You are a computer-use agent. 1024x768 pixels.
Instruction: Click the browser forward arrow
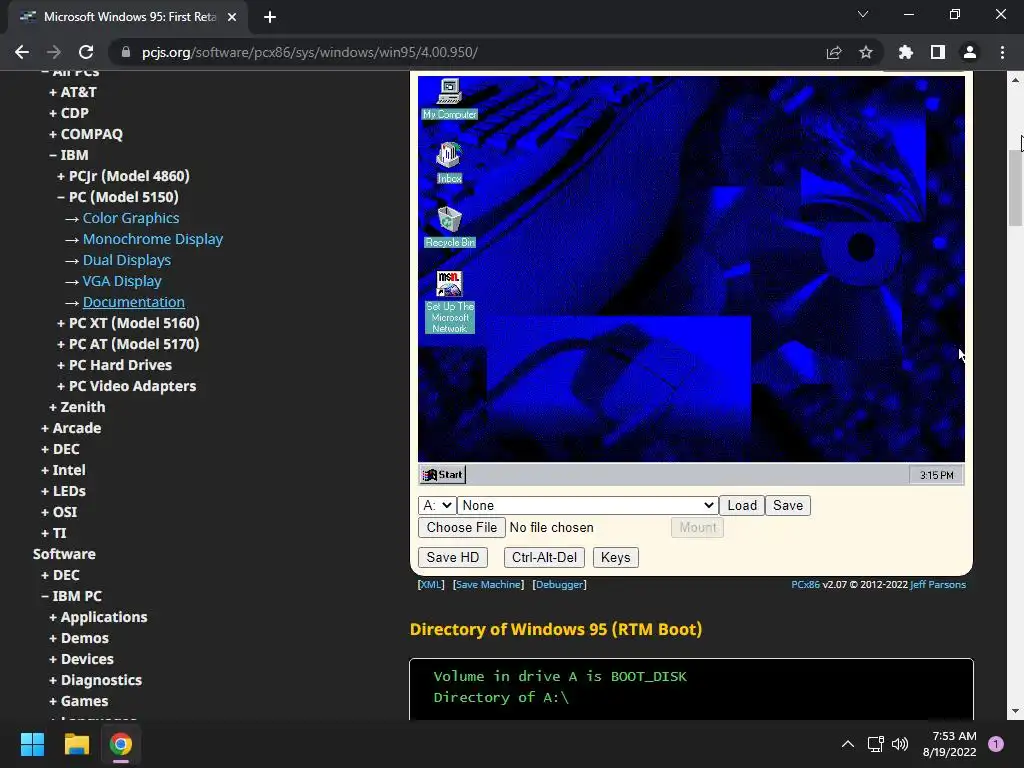[54, 52]
